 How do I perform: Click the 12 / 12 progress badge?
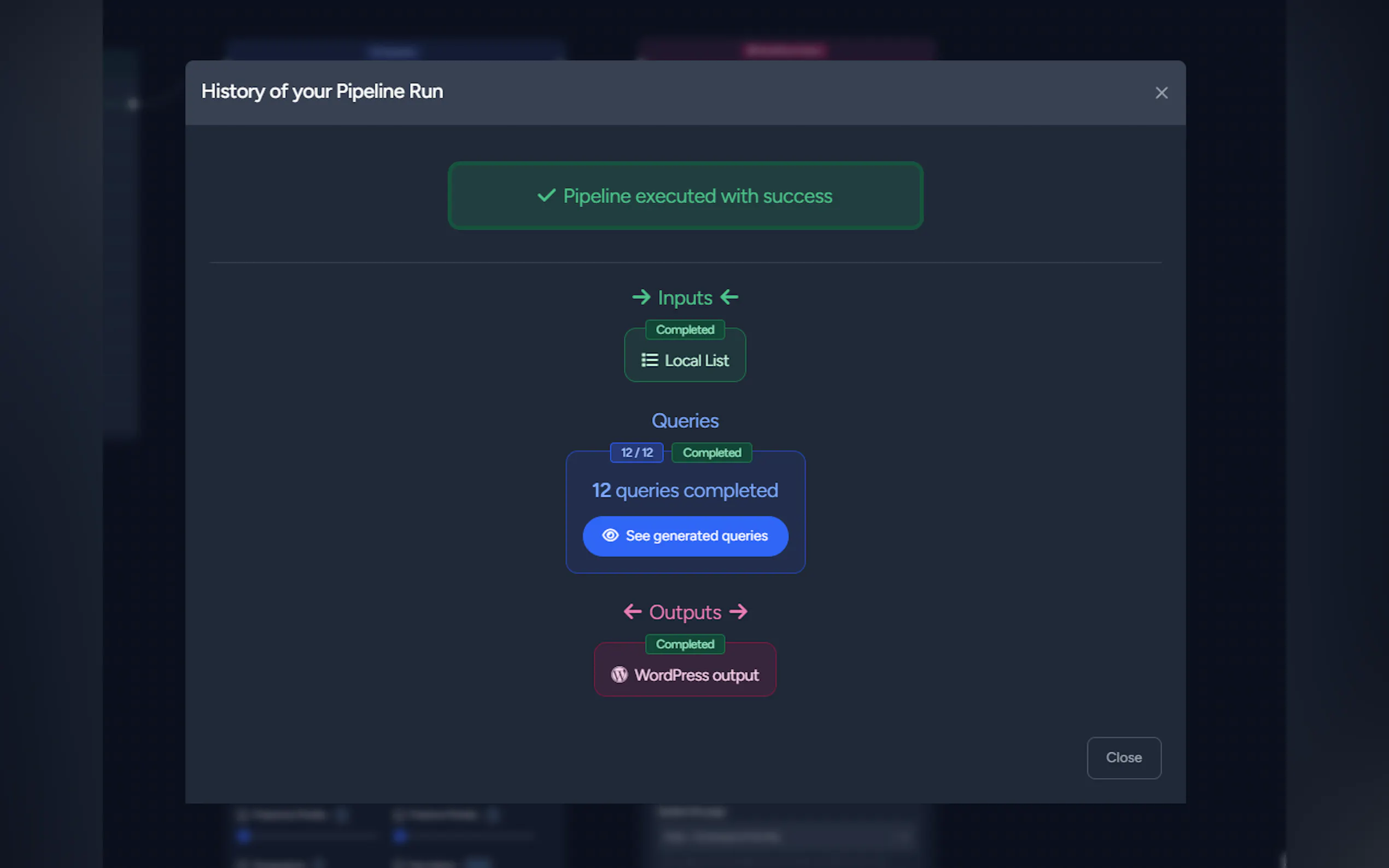tap(636, 453)
